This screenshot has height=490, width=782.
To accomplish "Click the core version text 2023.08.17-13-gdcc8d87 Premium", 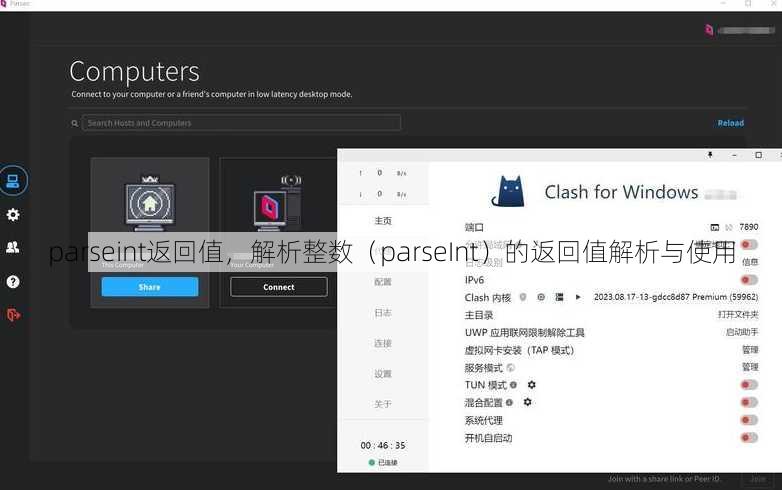I will click(676, 297).
